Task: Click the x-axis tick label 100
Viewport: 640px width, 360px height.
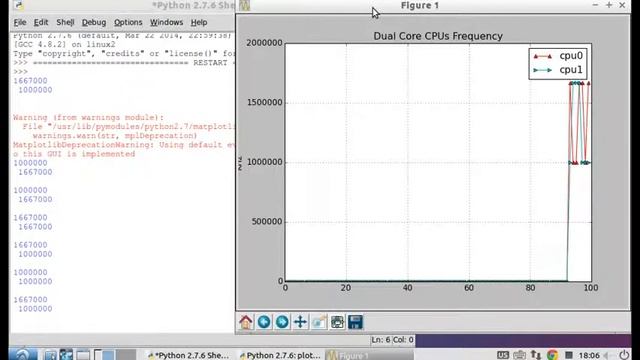Action: [591, 288]
